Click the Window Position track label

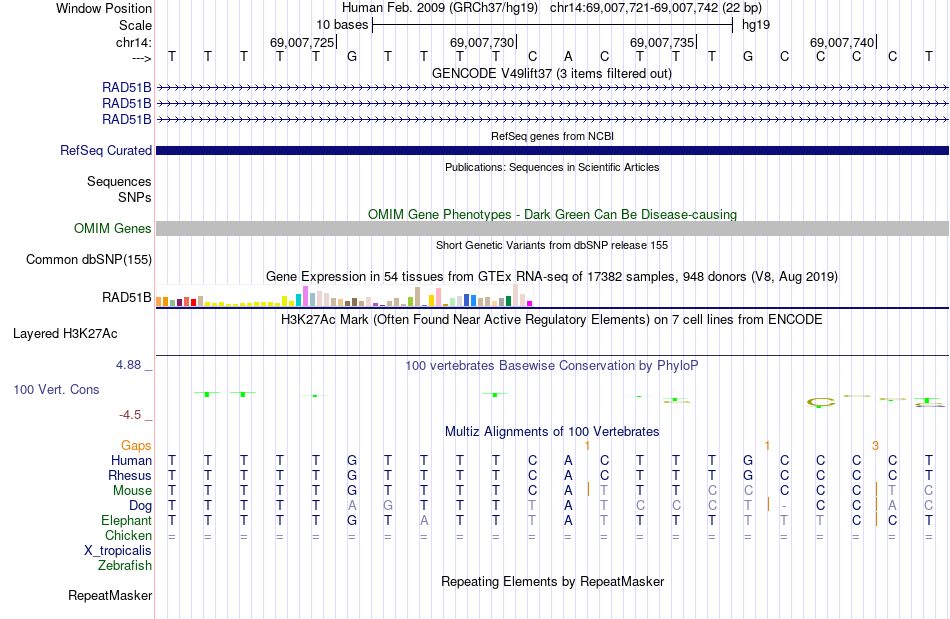(x=104, y=8)
